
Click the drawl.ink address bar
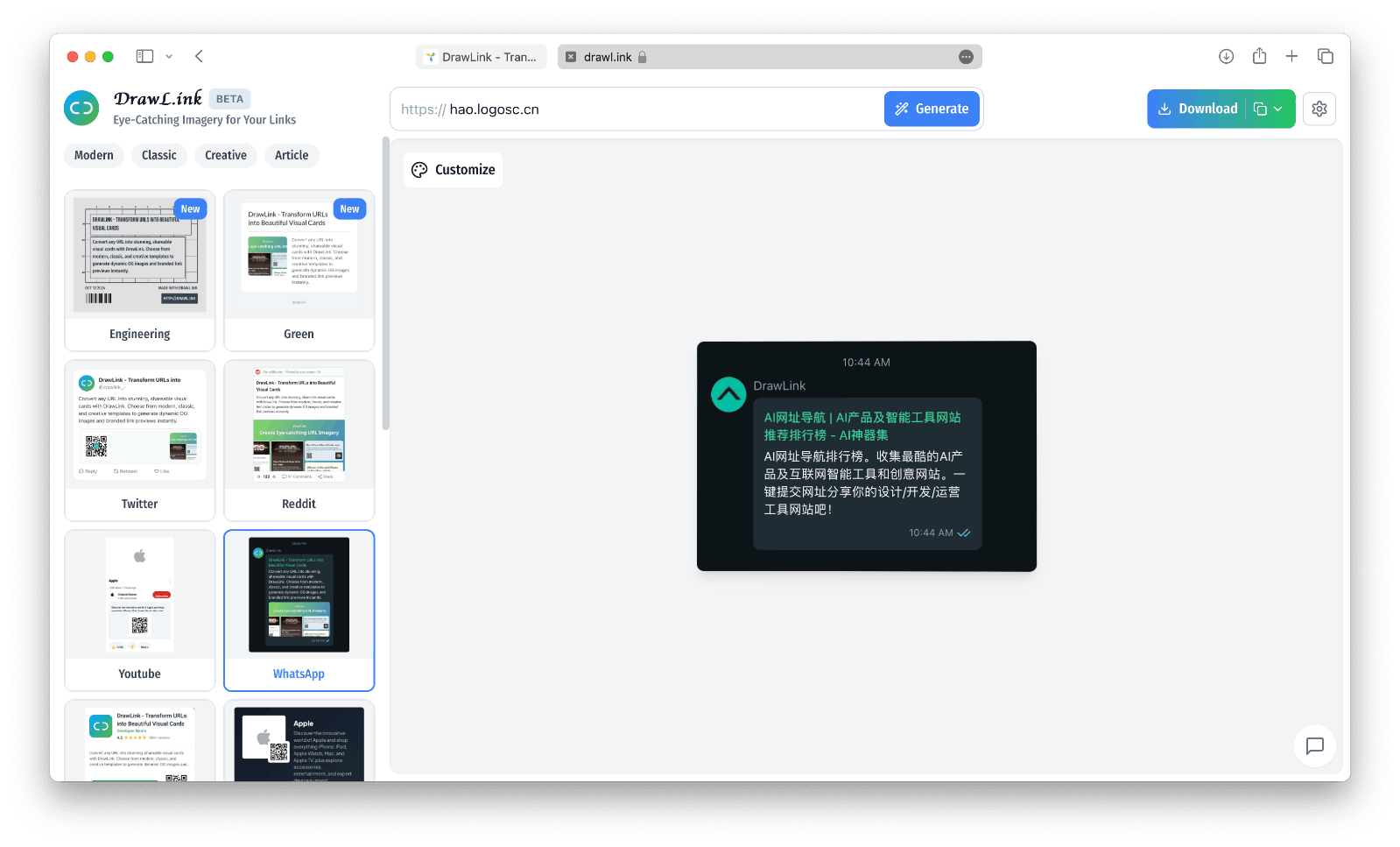(770, 57)
